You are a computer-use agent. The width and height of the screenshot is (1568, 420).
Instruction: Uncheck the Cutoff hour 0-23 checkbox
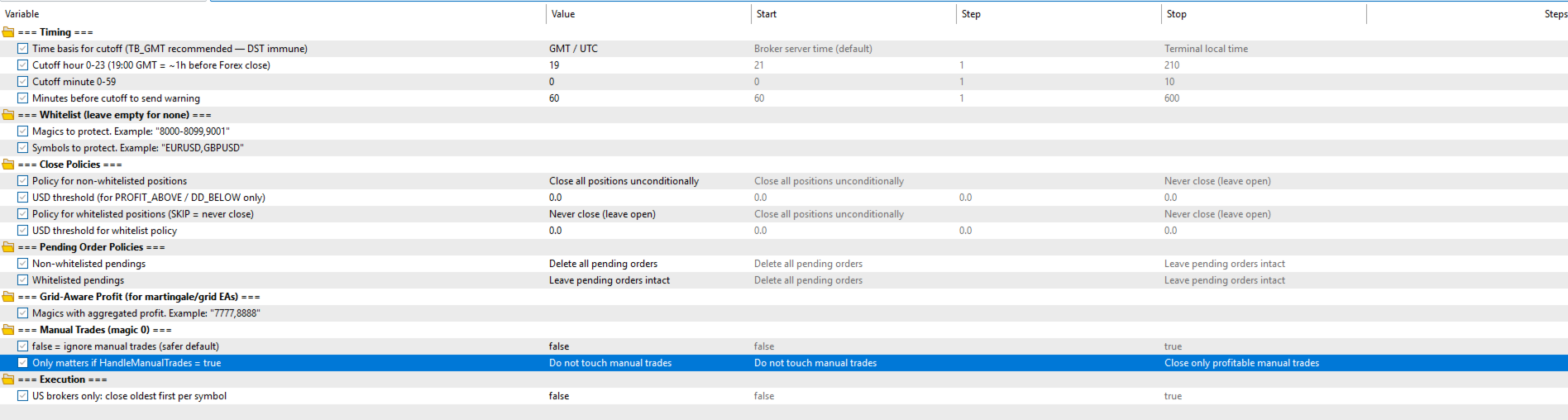23,65
